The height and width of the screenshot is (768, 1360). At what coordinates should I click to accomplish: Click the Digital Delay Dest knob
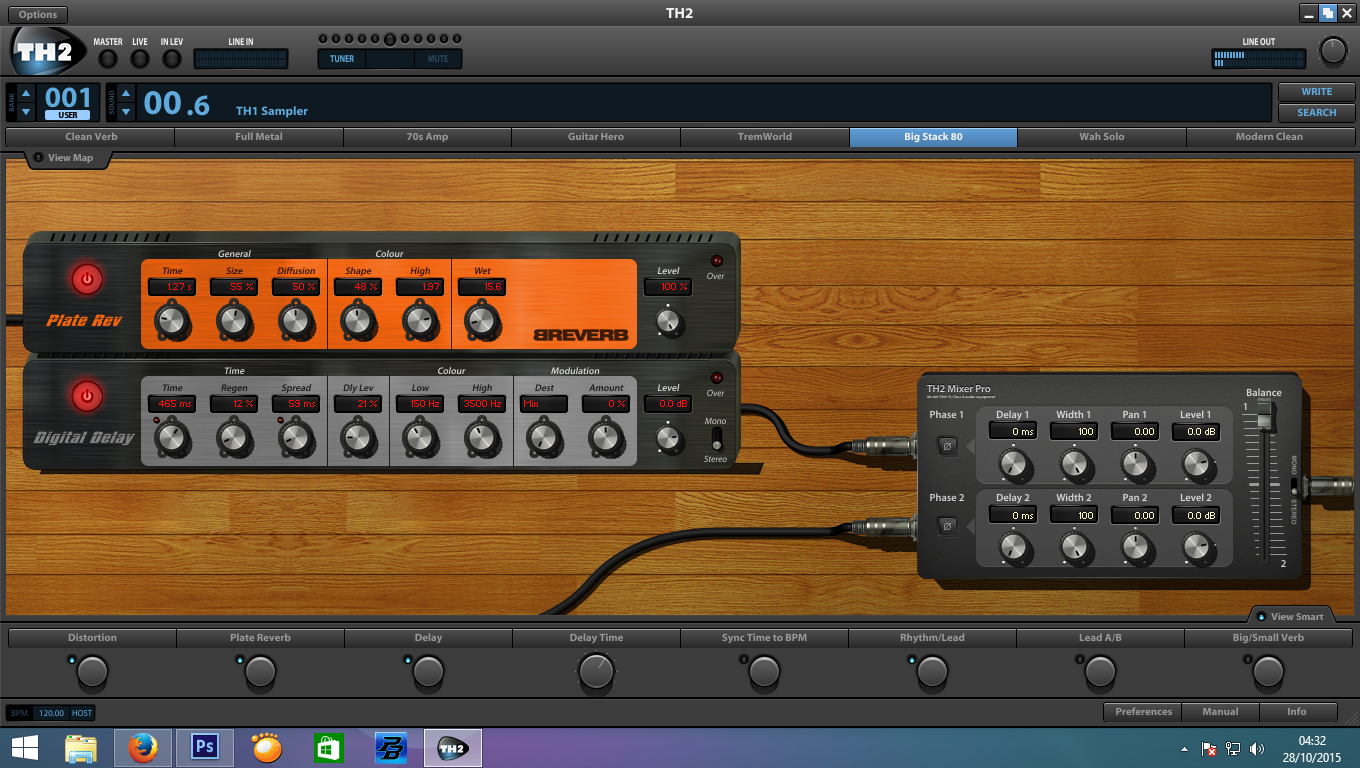pos(543,437)
